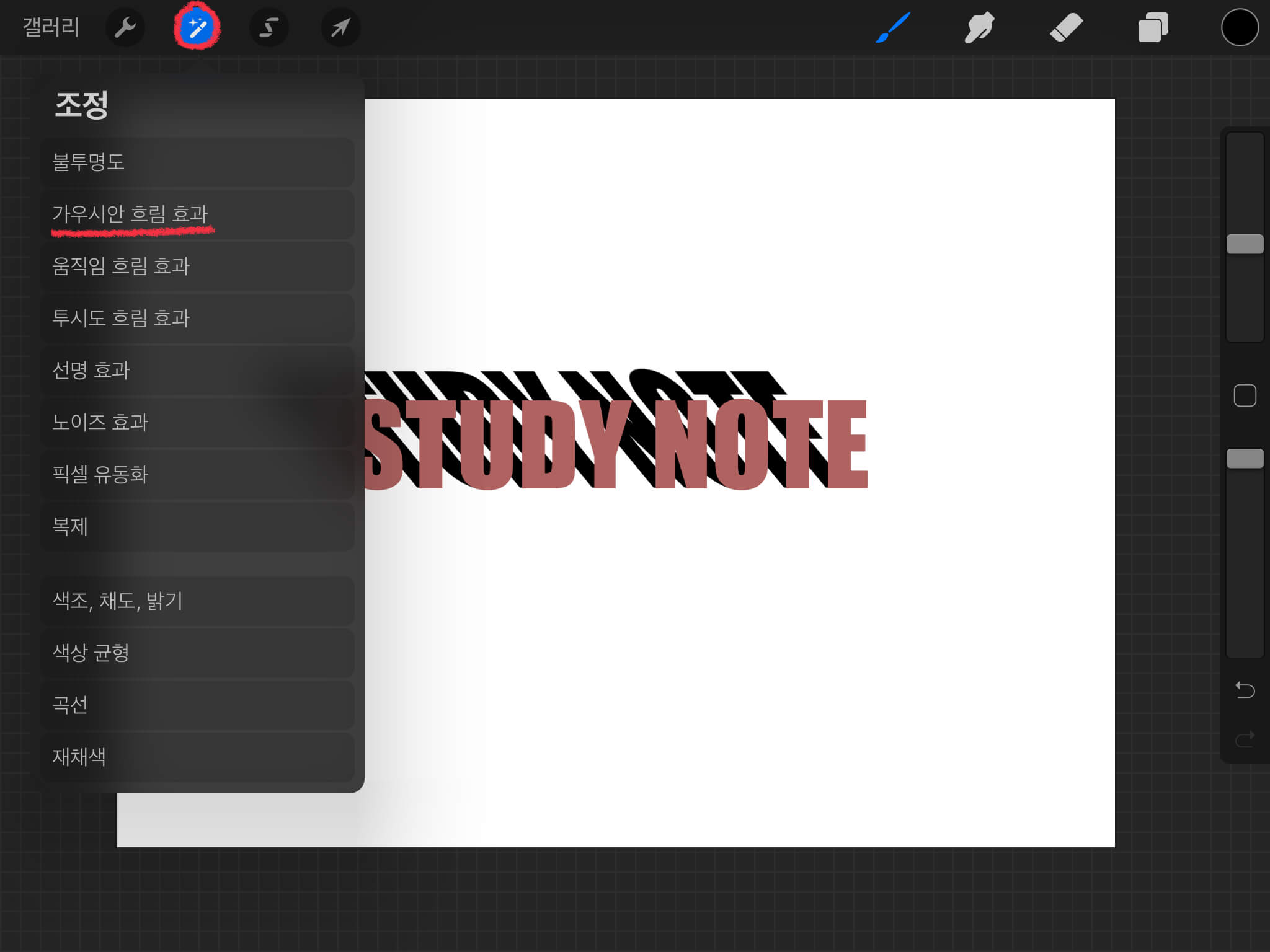Return to 갤러리 gallery

pos(51,27)
